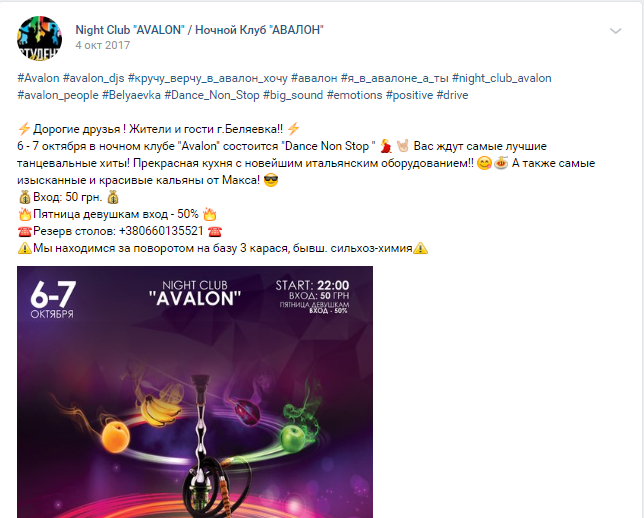Follow hashtag #кручу_верчу_в_авалон_хочу
Viewport: 644px width, 518px height.
click(x=207, y=78)
